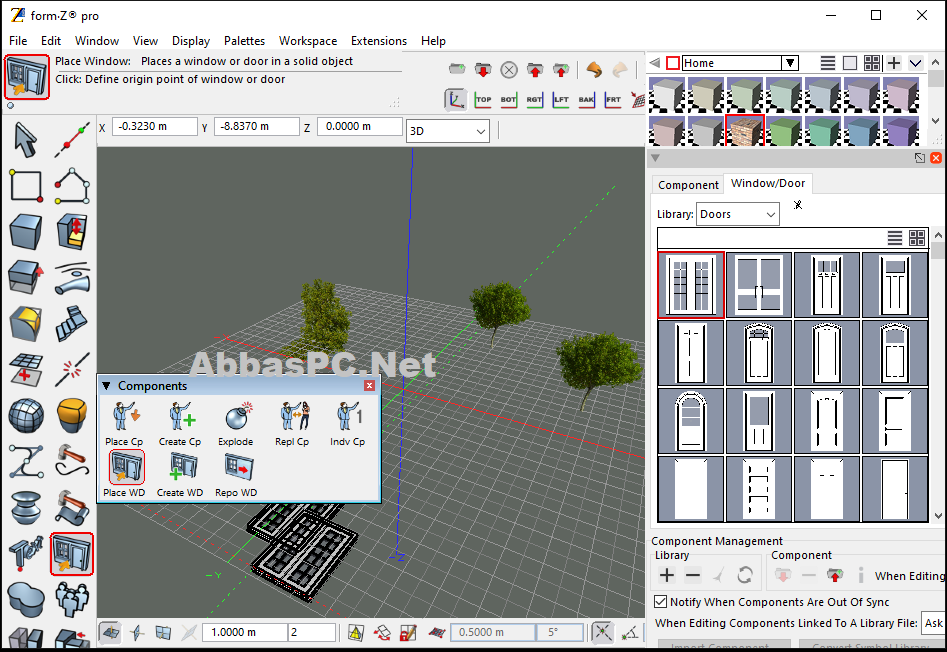The width and height of the screenshot is (947, 652).
Task: Open the Library Doors dropdown
Action: [737, 214]
